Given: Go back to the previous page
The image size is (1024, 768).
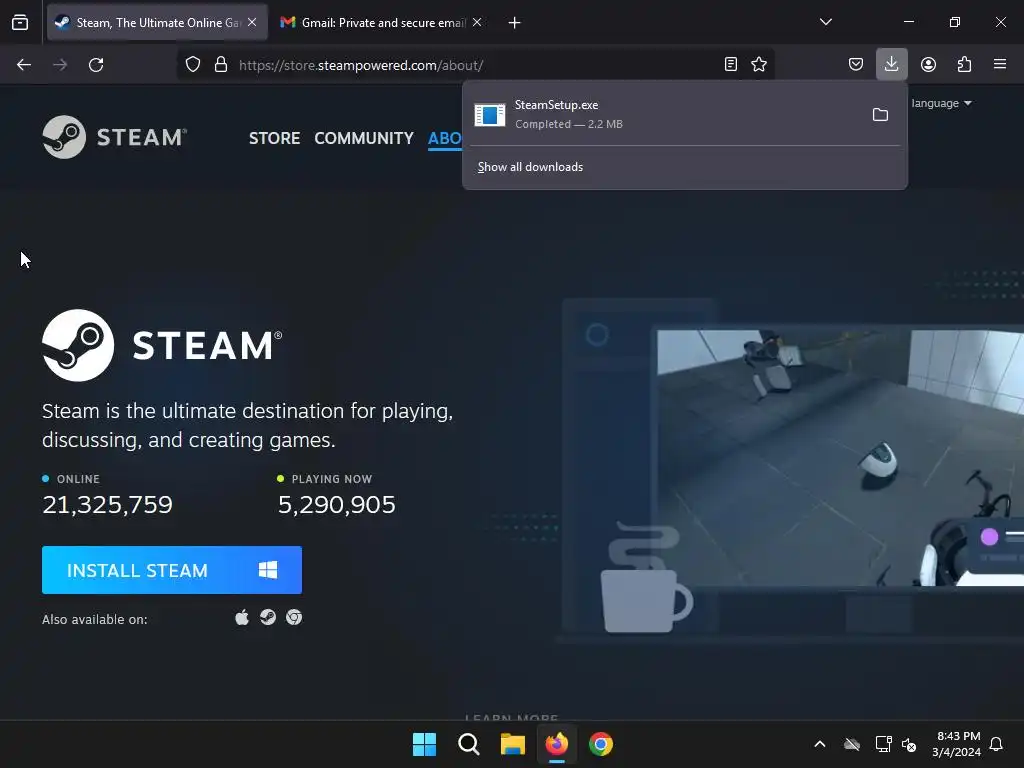Looking at the screenshot, I should coord(24,65).
